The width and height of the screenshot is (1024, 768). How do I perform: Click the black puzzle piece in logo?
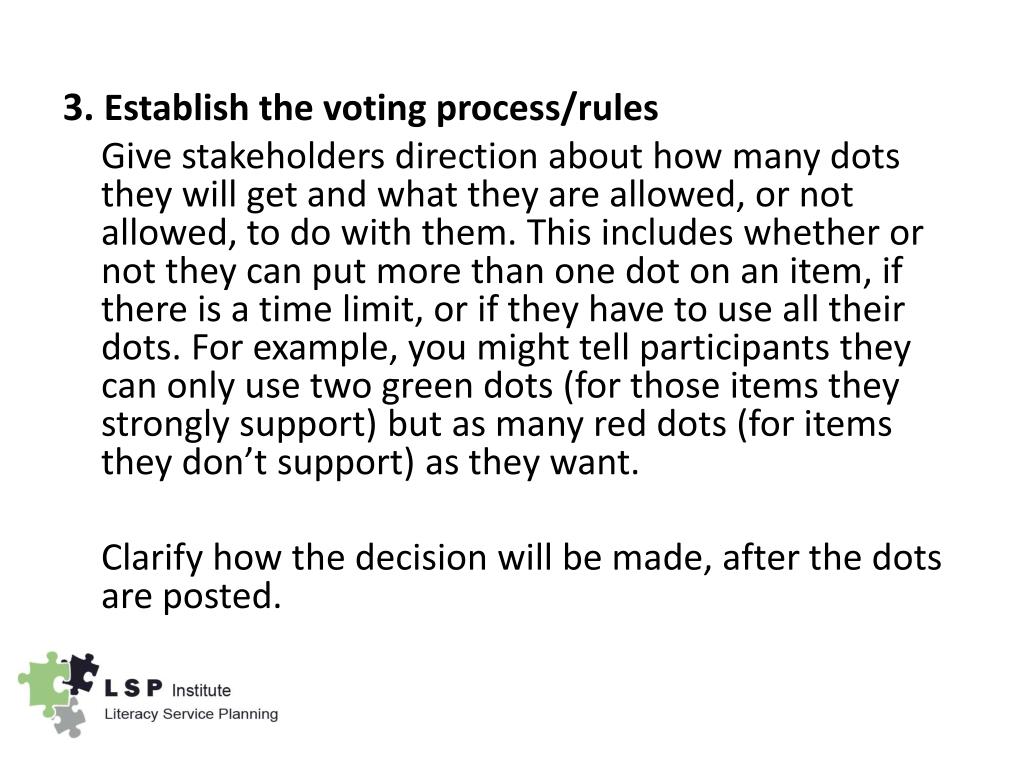pos(81,675)
